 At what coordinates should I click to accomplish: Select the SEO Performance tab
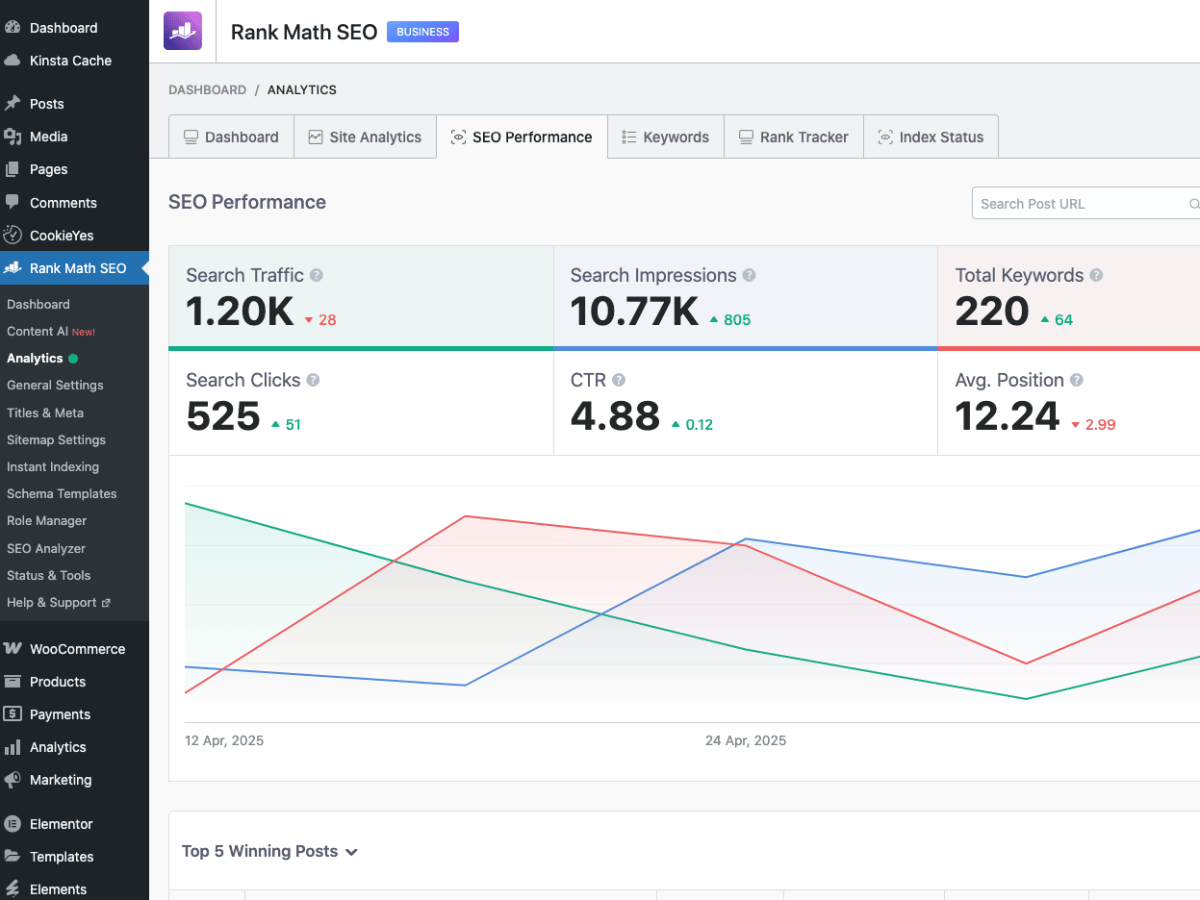522,137
